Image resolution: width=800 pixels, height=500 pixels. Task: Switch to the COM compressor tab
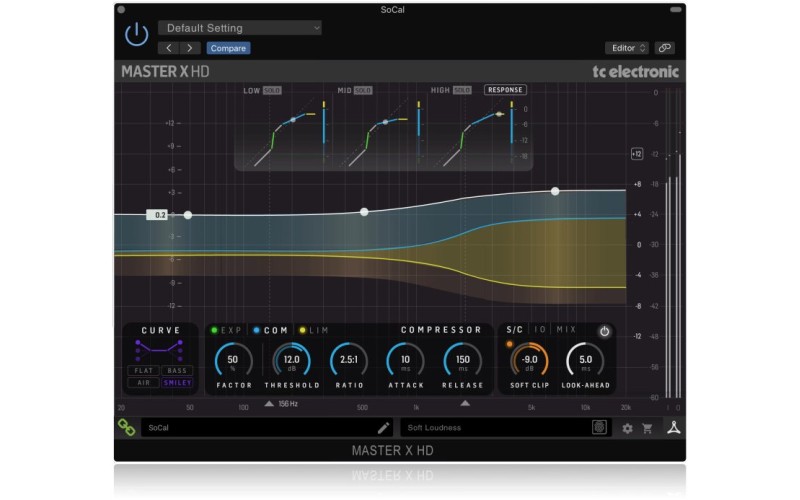271,330
